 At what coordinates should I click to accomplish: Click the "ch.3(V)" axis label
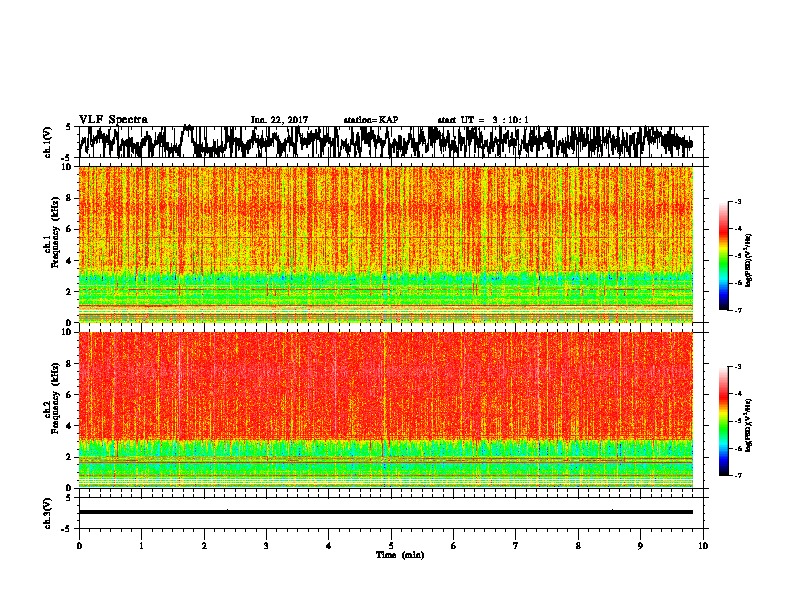click(x=48, y=513)
